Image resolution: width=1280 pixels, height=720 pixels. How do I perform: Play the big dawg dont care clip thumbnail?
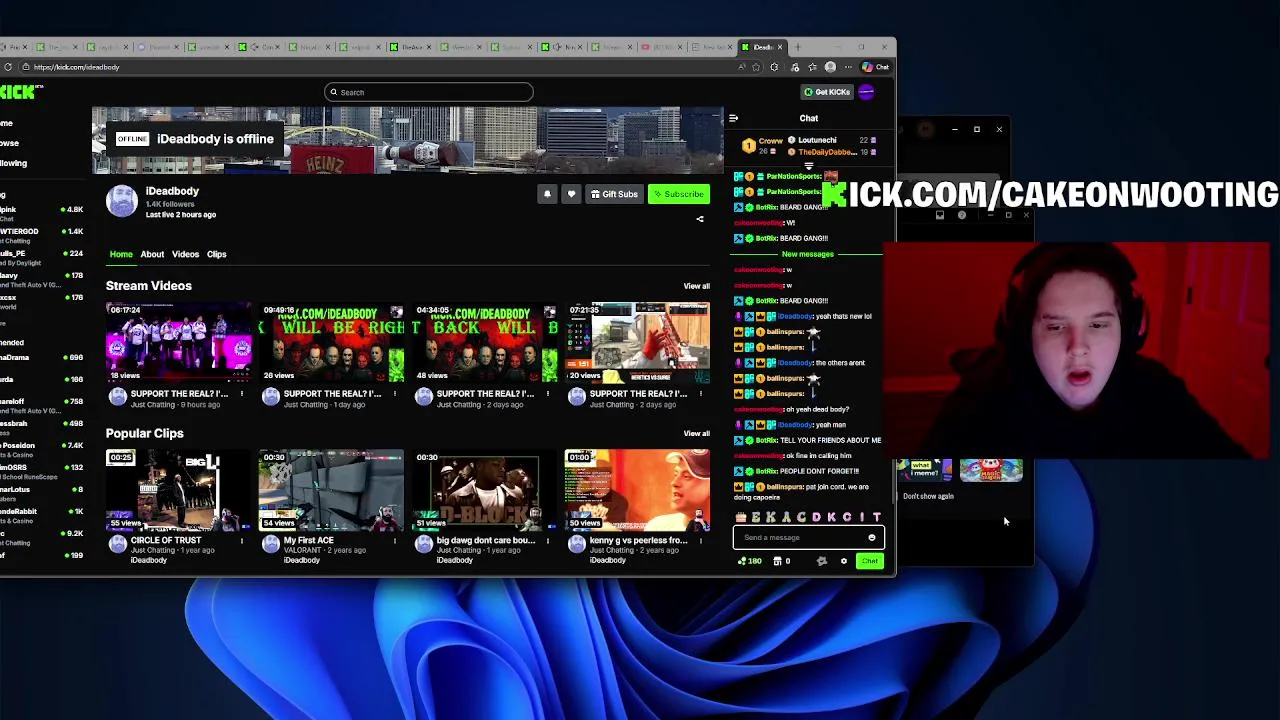tap(485, 490)
